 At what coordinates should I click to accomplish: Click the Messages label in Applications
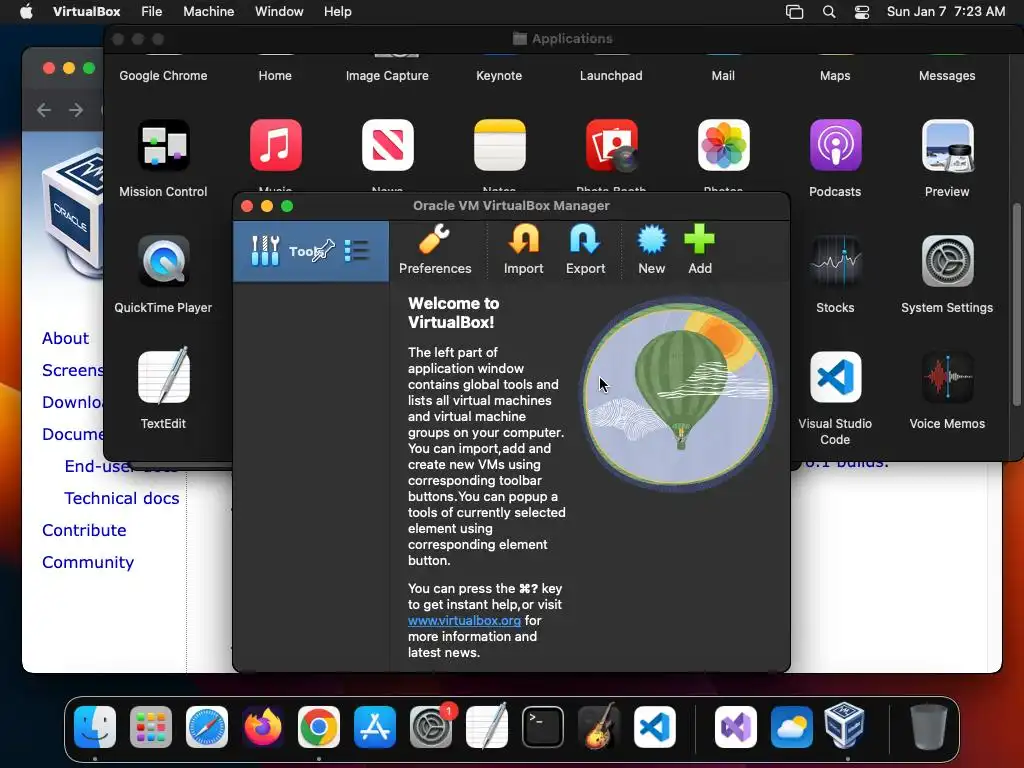click(x=947, y=76)
